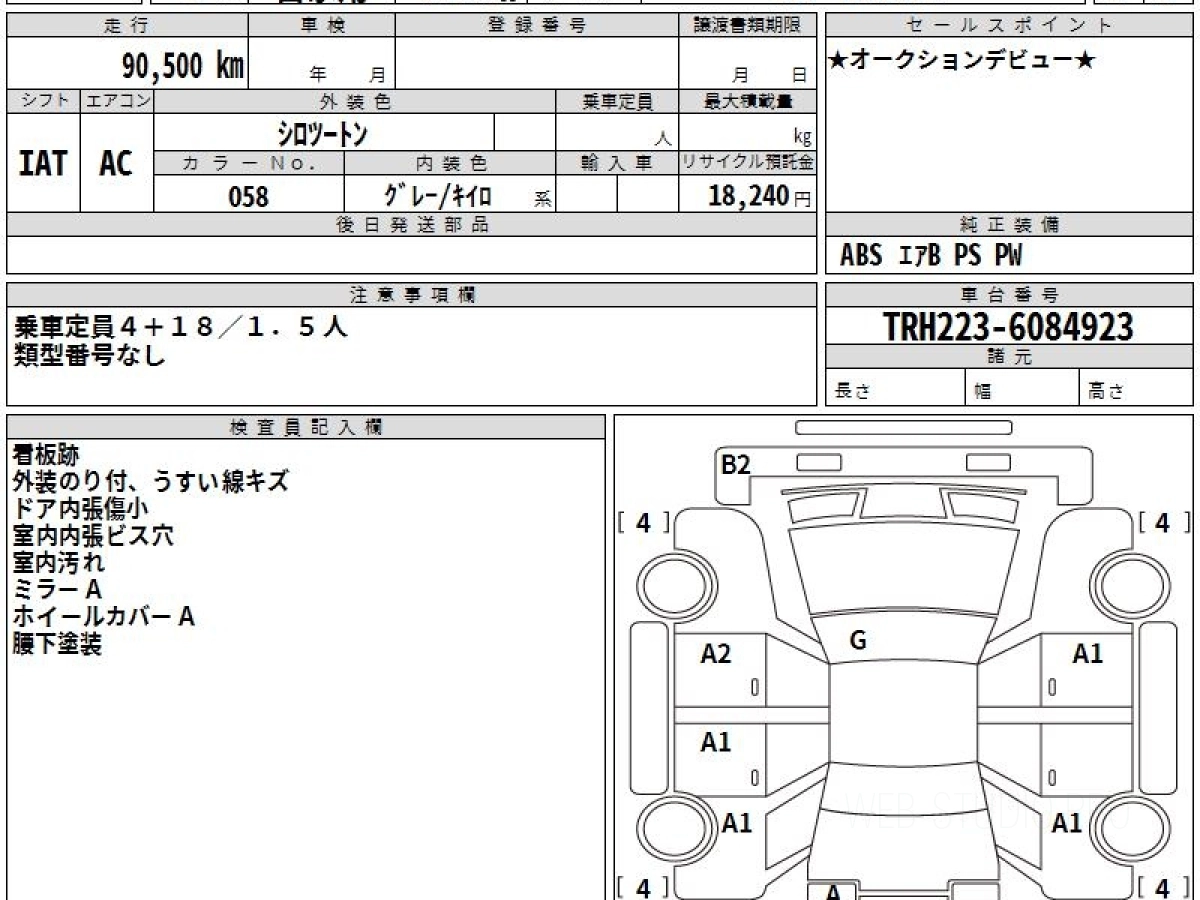1200x900 pixels.
Task: Click the 乗車定員 header cell
Action: pyautogui.click(x=617, y=101)
